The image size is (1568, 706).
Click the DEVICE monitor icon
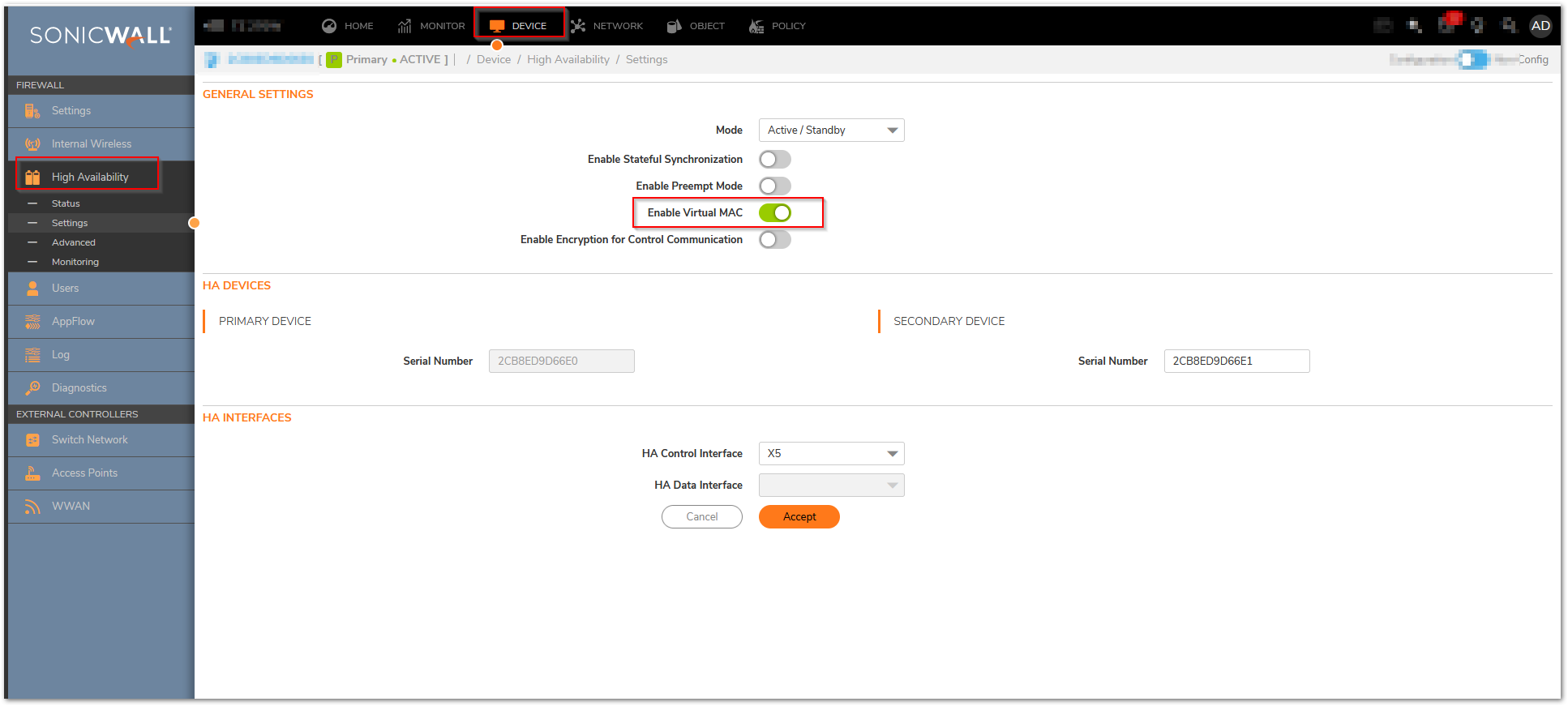(497, 26)
